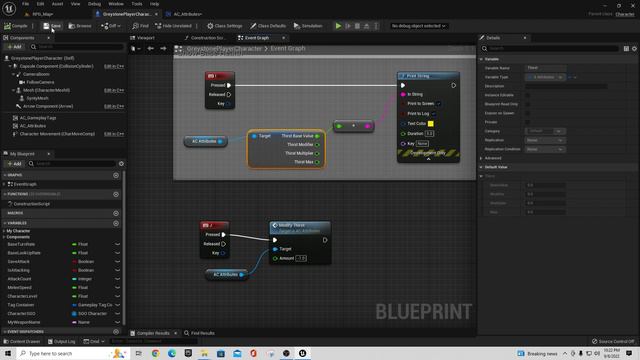Open the Replication dropdown

pos(545,140)
